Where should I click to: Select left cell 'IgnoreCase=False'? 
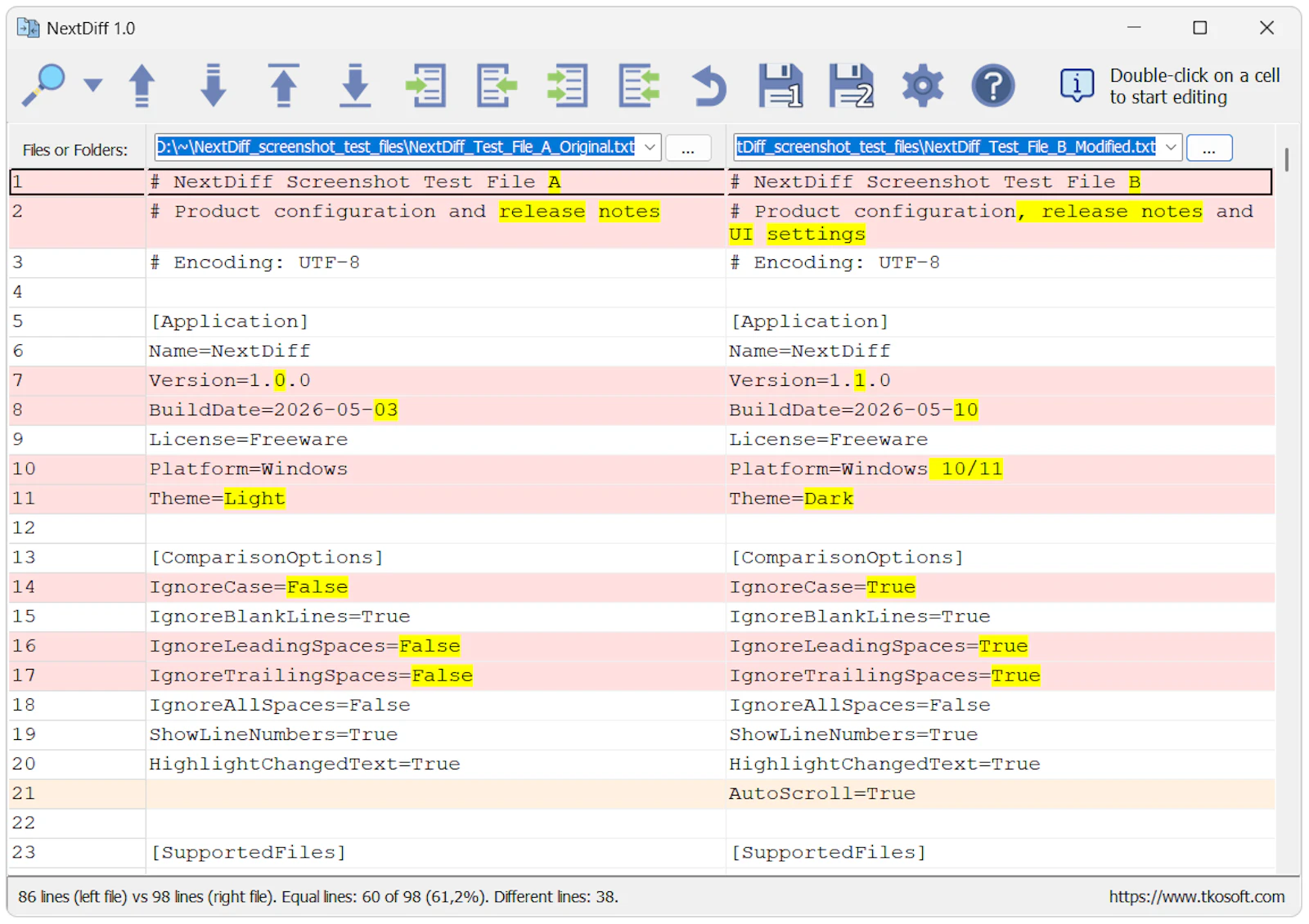(436, 587)
